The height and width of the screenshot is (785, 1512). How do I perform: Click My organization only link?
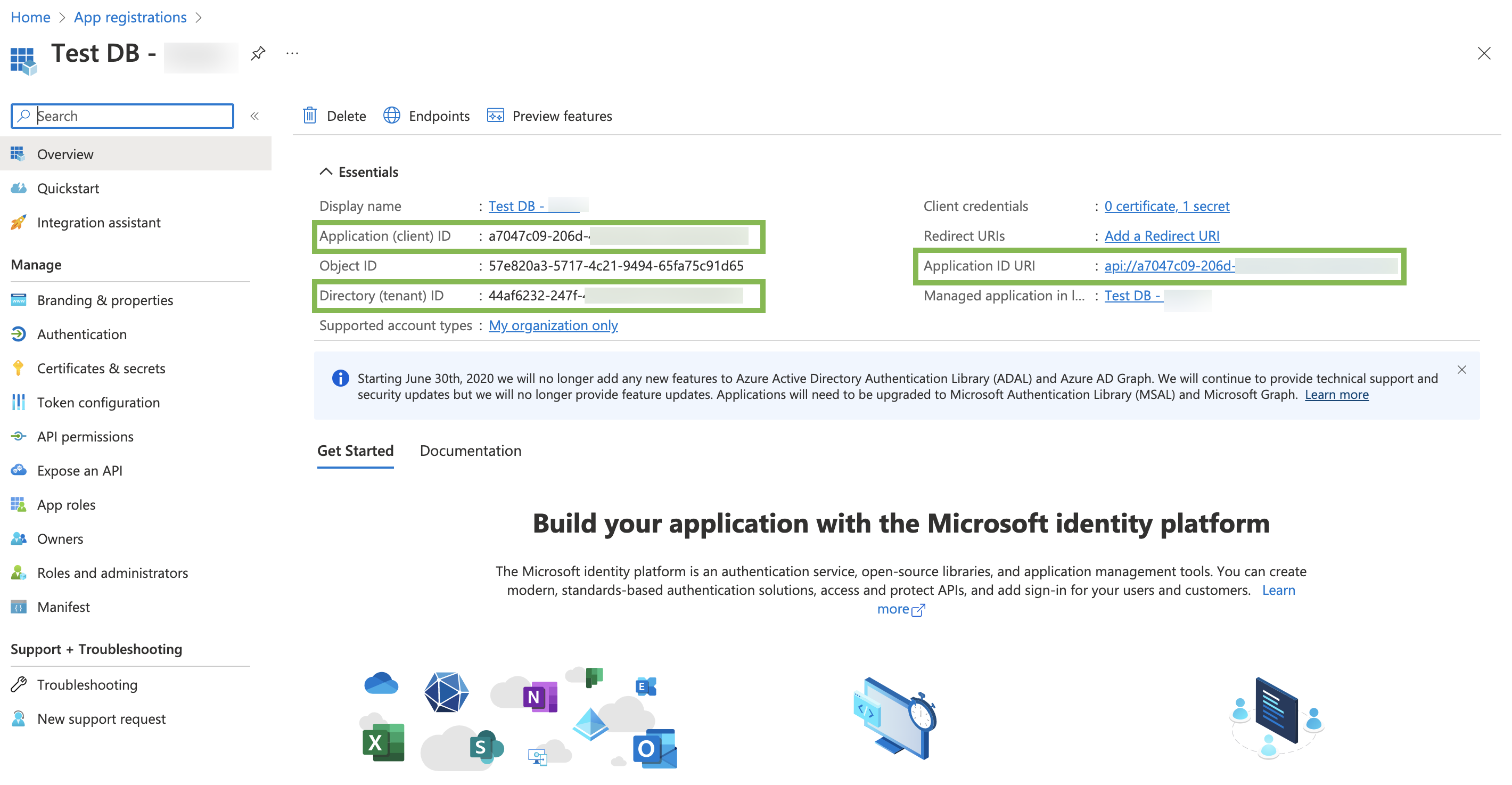553,325
